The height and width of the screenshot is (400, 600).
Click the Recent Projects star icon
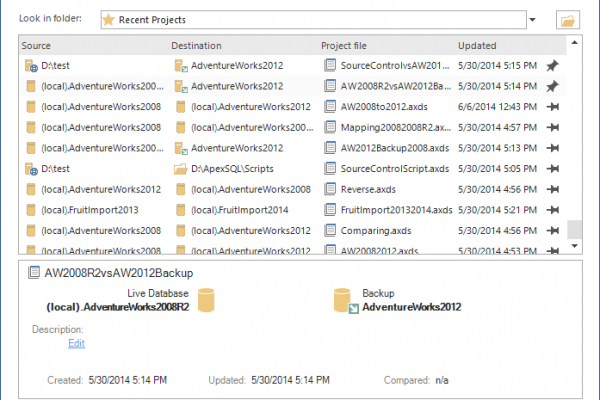[x=109, y=20]
